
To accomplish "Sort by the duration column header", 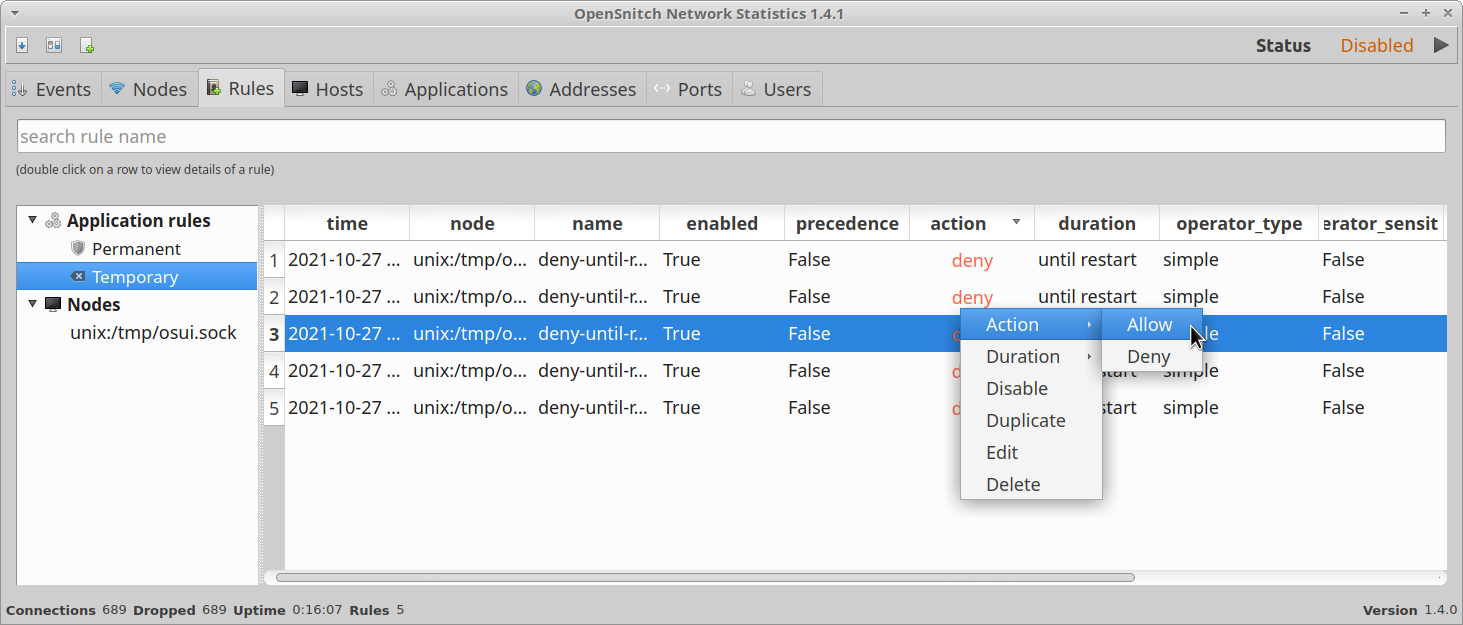I will pos(1097,224).
